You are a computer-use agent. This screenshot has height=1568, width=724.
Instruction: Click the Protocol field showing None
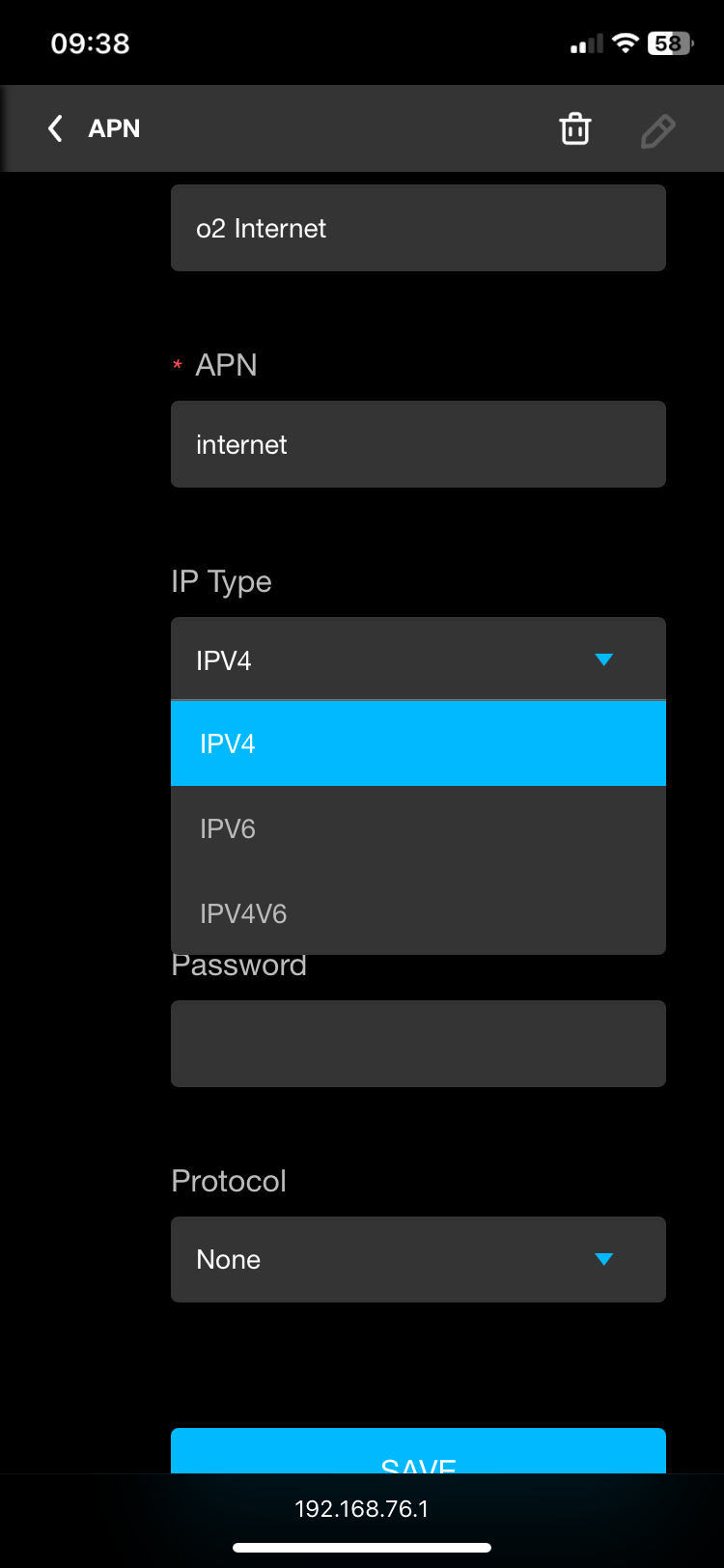(x=386, y=1259)
